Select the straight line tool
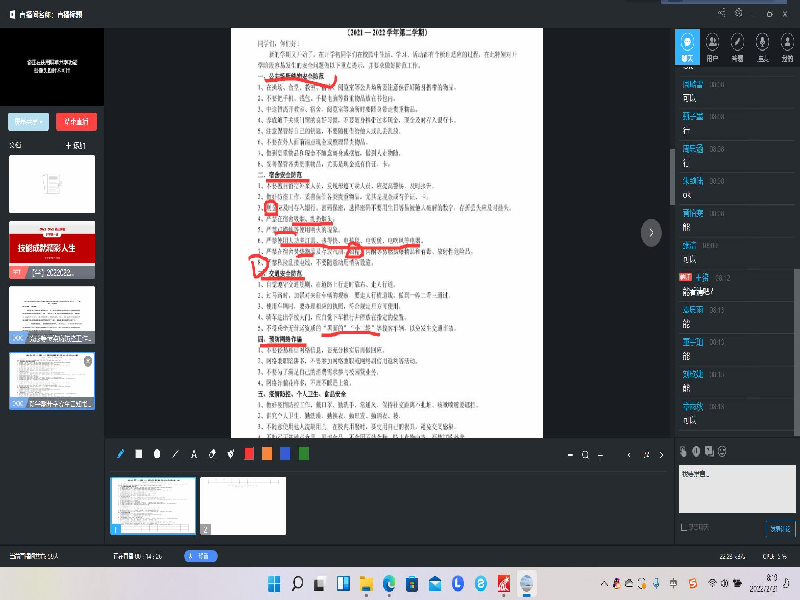The image size is (800, 600). 176,454
